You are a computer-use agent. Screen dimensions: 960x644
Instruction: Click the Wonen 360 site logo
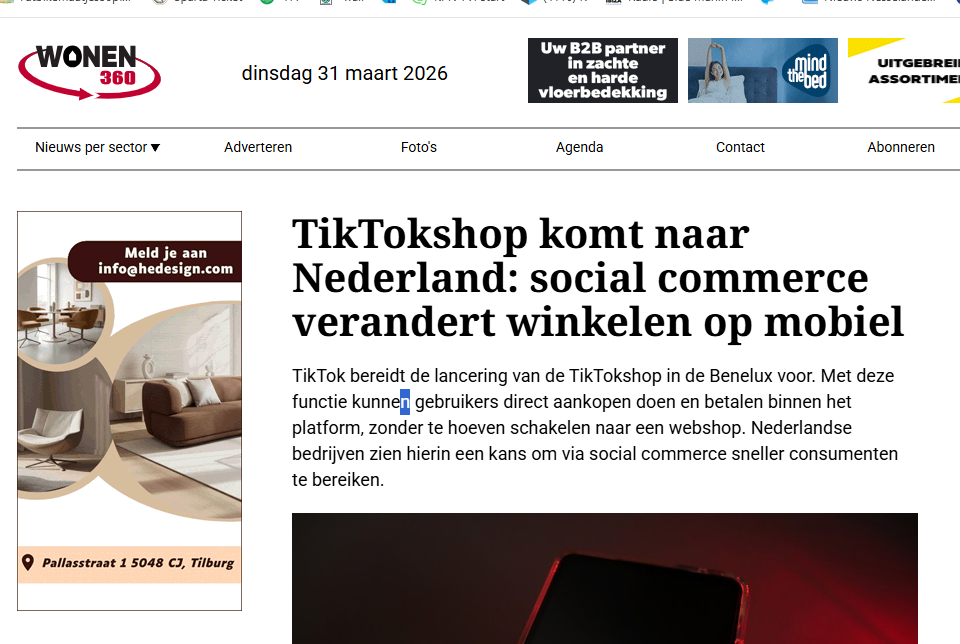[89, 72]
